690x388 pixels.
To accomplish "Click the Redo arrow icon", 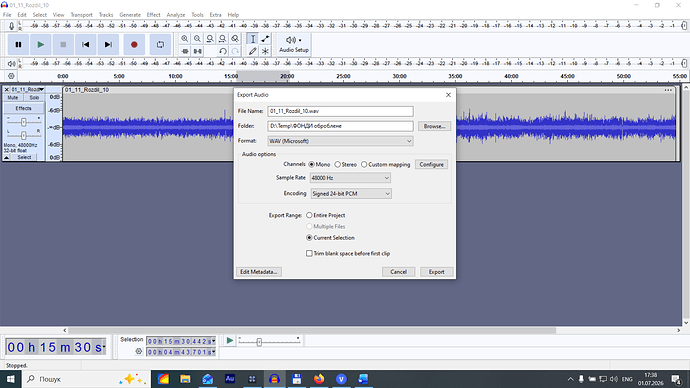I will tap(235, 51).
